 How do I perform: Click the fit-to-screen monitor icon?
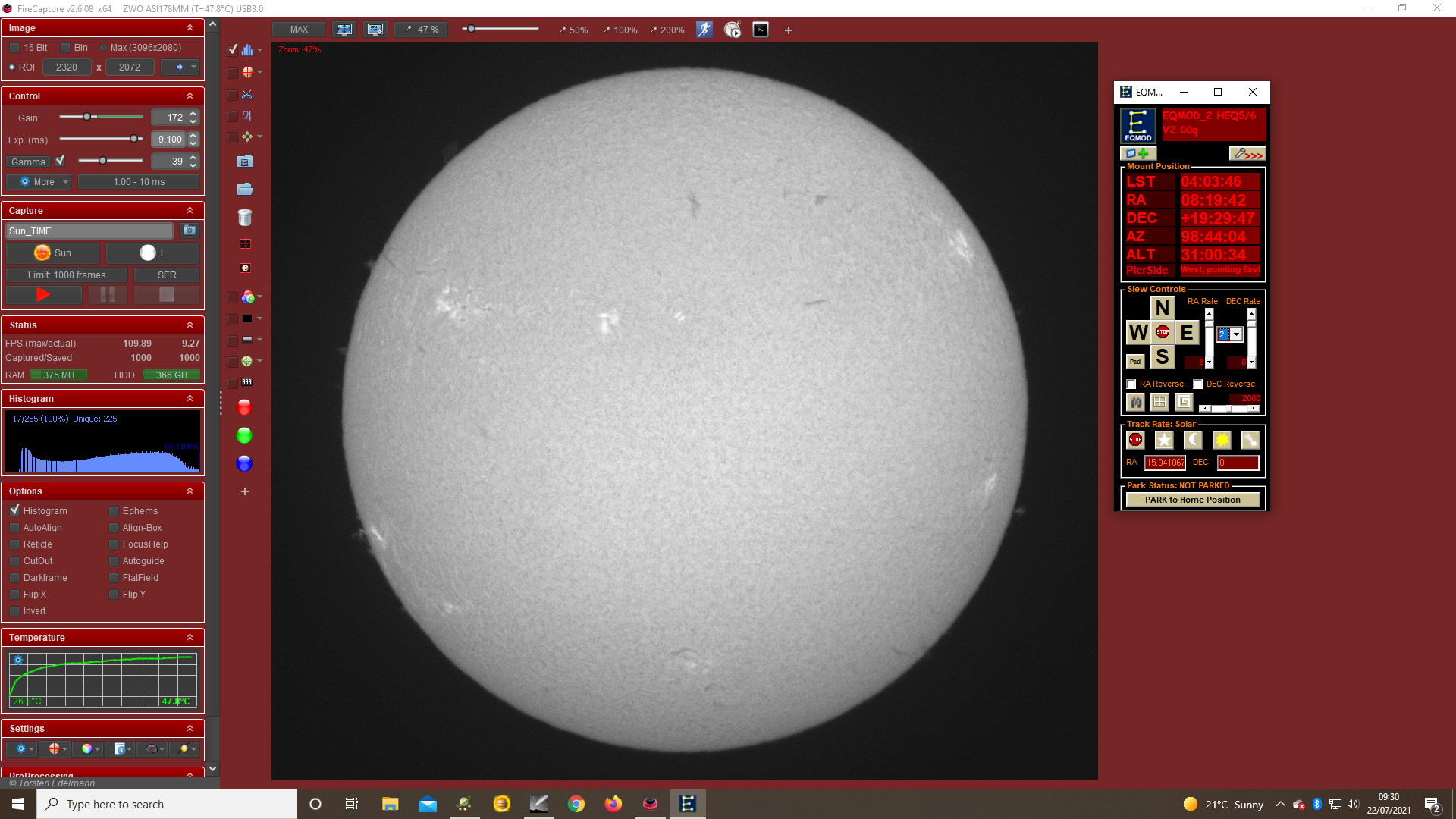point(344,30)
